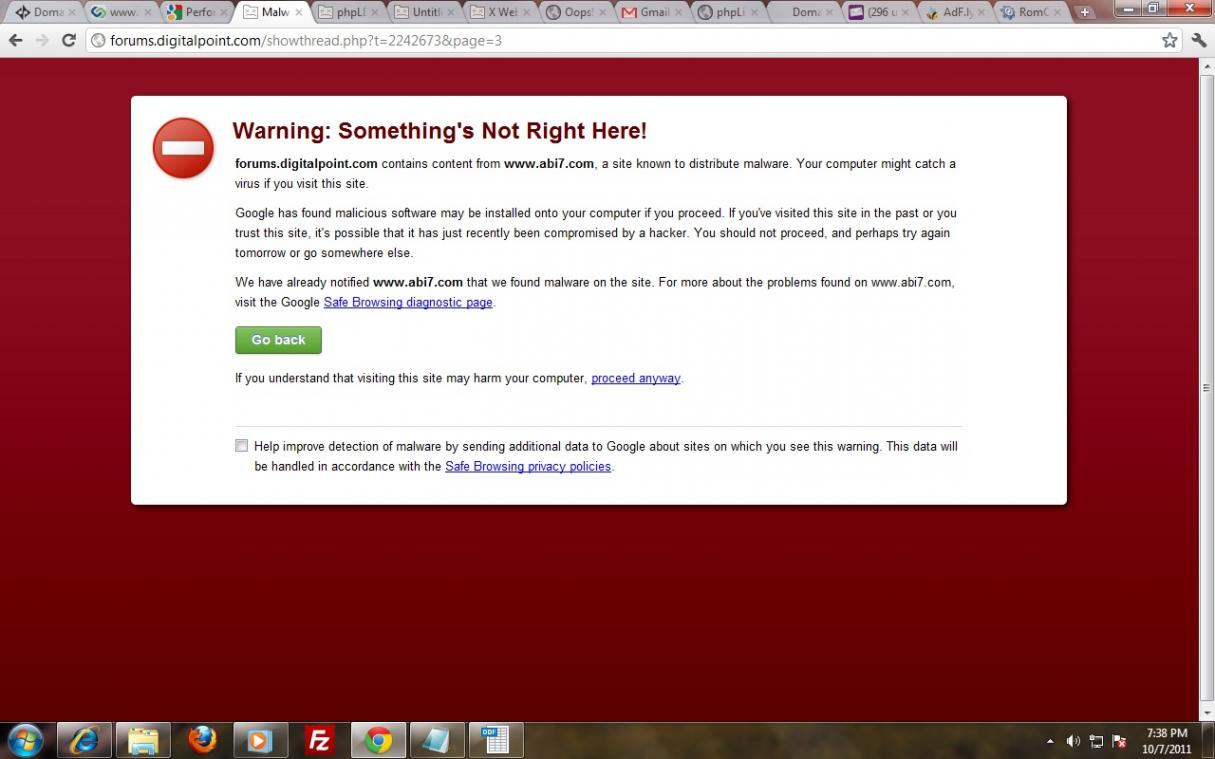Switch to the Untitl tab
Viewport: 1215px width, 759px height.
click(x=423, y=13)
